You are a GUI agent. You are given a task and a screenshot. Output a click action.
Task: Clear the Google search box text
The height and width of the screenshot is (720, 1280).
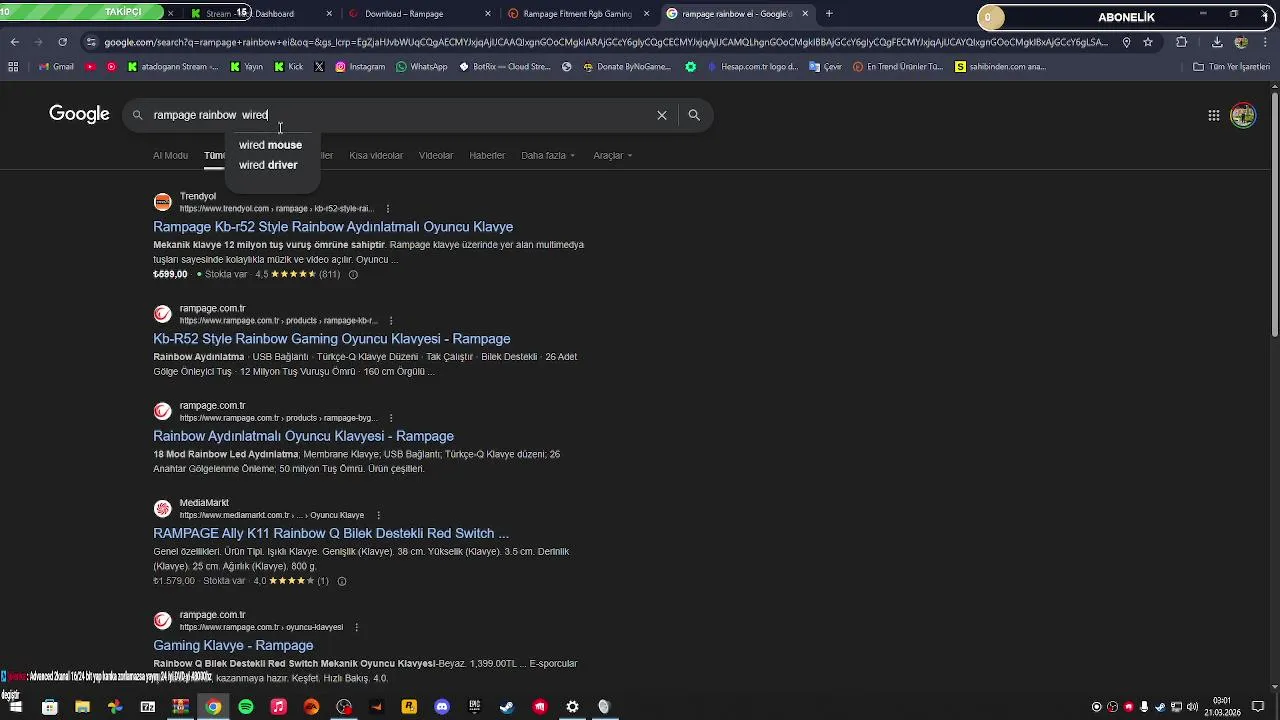pyautogui.click(x=662, y=115)
